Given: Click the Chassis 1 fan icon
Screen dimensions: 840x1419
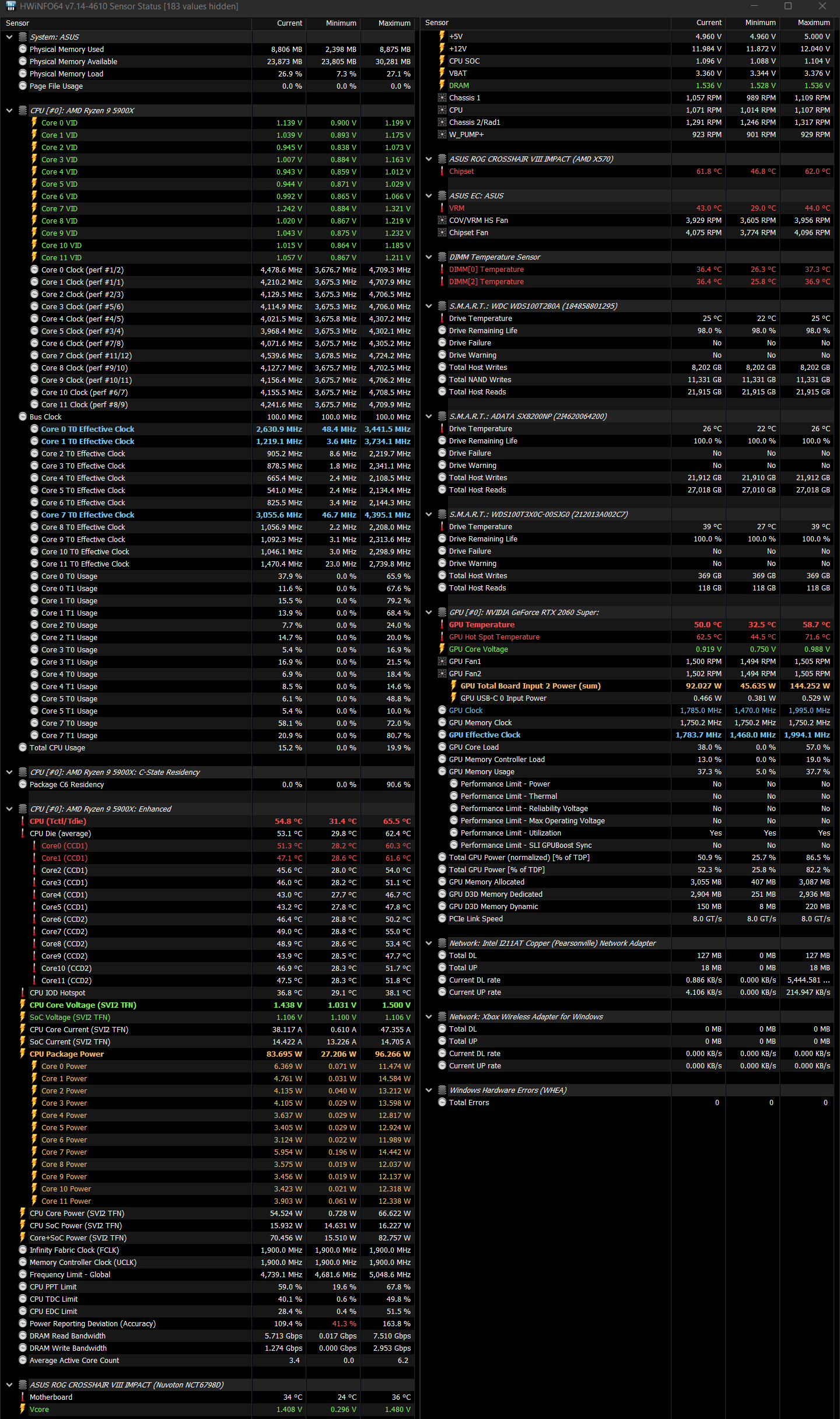Looking at the screenshot, I should coord(442,97).
